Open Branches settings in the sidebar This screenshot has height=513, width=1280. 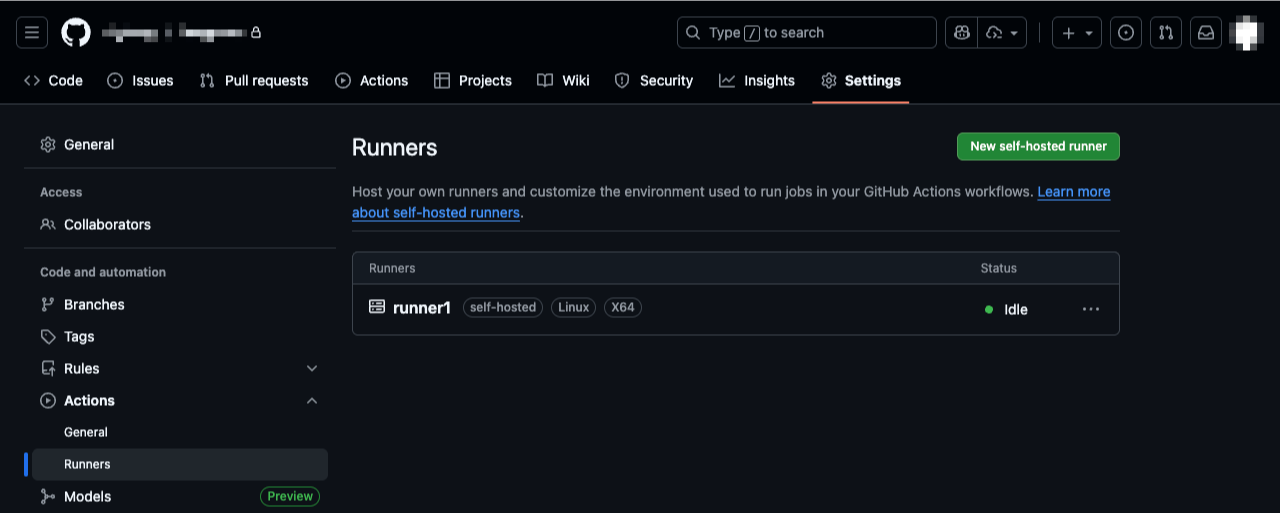pyautogui.click(x=94, y=305)
